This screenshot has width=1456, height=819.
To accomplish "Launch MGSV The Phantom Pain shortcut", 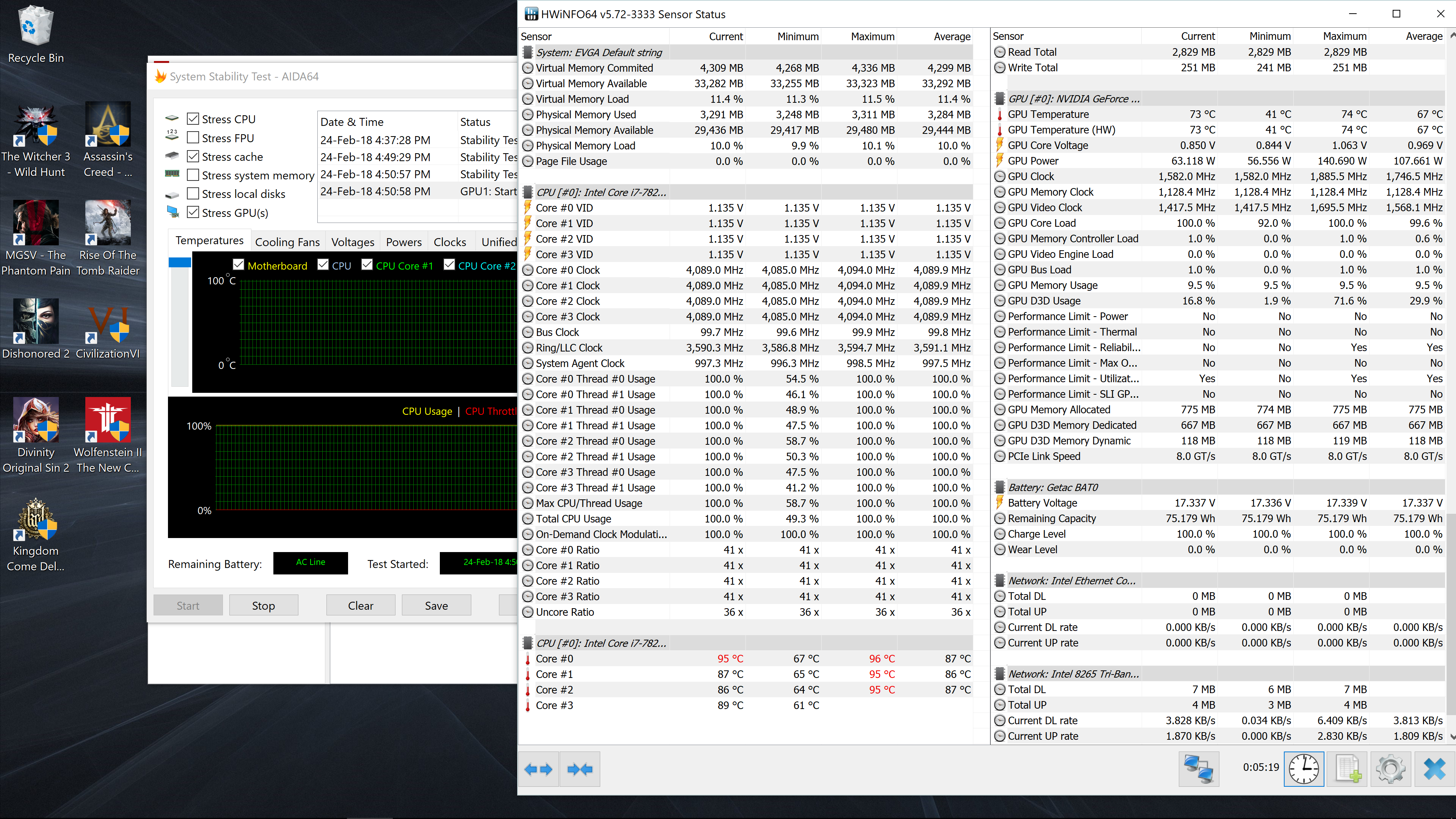I will (36, 238).
